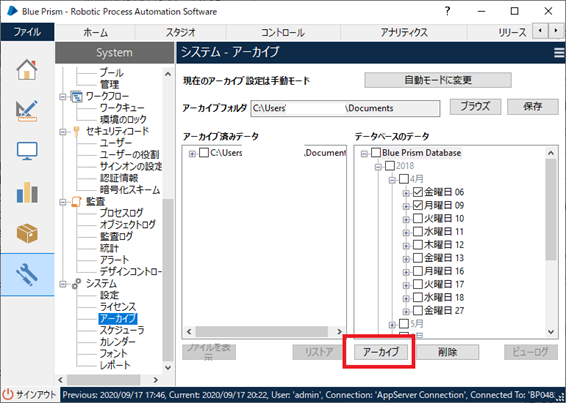Click the ブラウズ button
This screenshot has height=403, width=566.
(x=475, y=107)
